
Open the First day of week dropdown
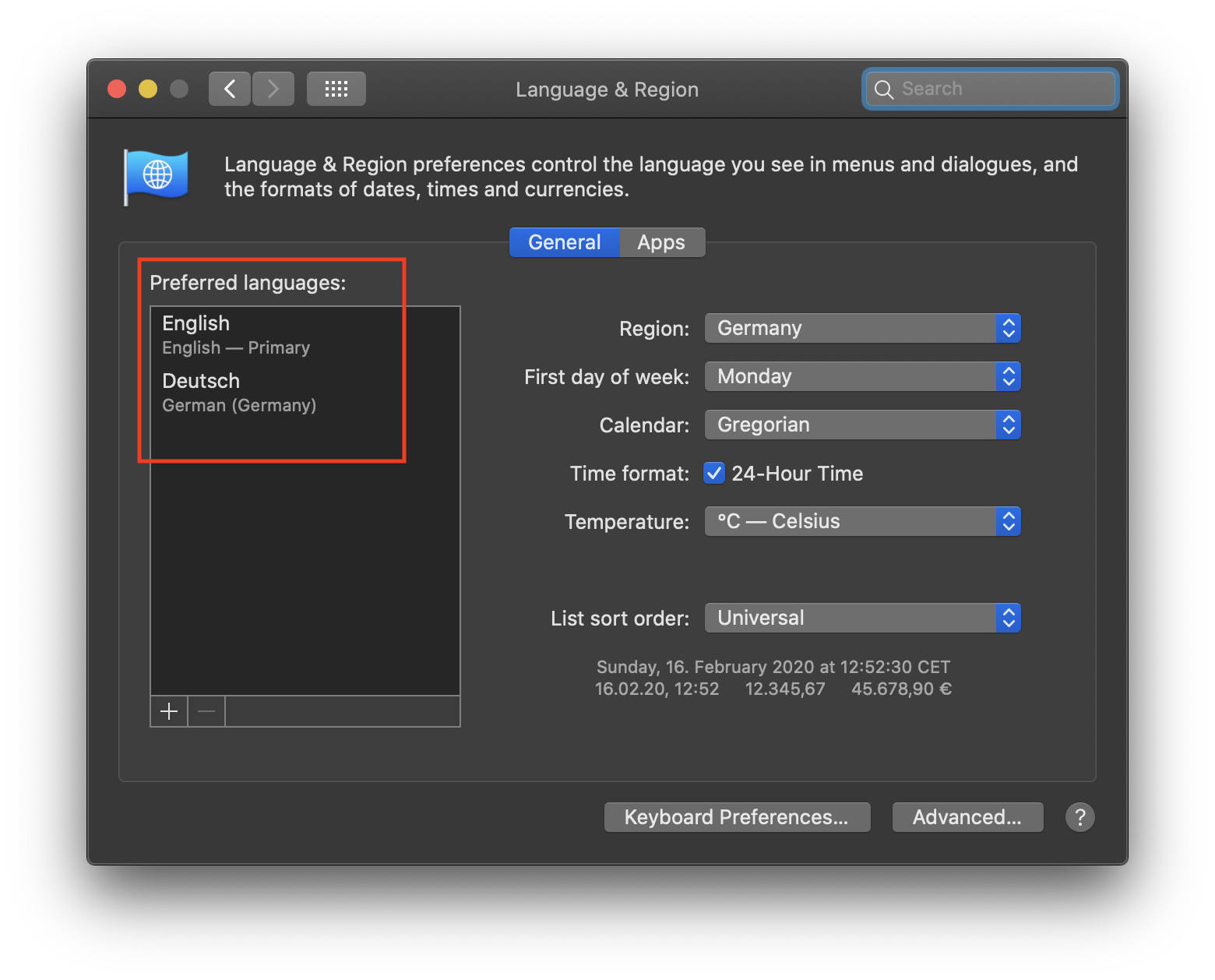point(862,376)
